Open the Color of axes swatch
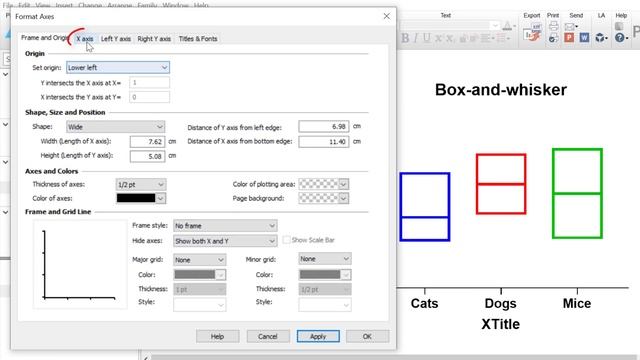This screenshot has height=360, width=640. coord(141,198)
